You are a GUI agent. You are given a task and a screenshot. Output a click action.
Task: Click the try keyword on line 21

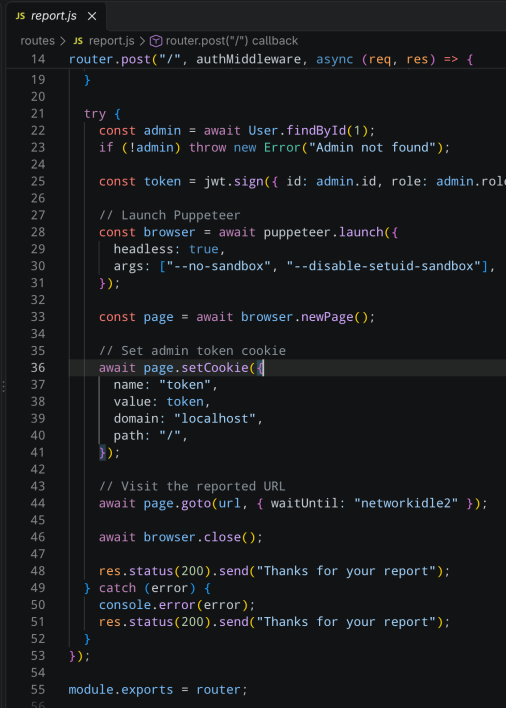coord(95,114)
